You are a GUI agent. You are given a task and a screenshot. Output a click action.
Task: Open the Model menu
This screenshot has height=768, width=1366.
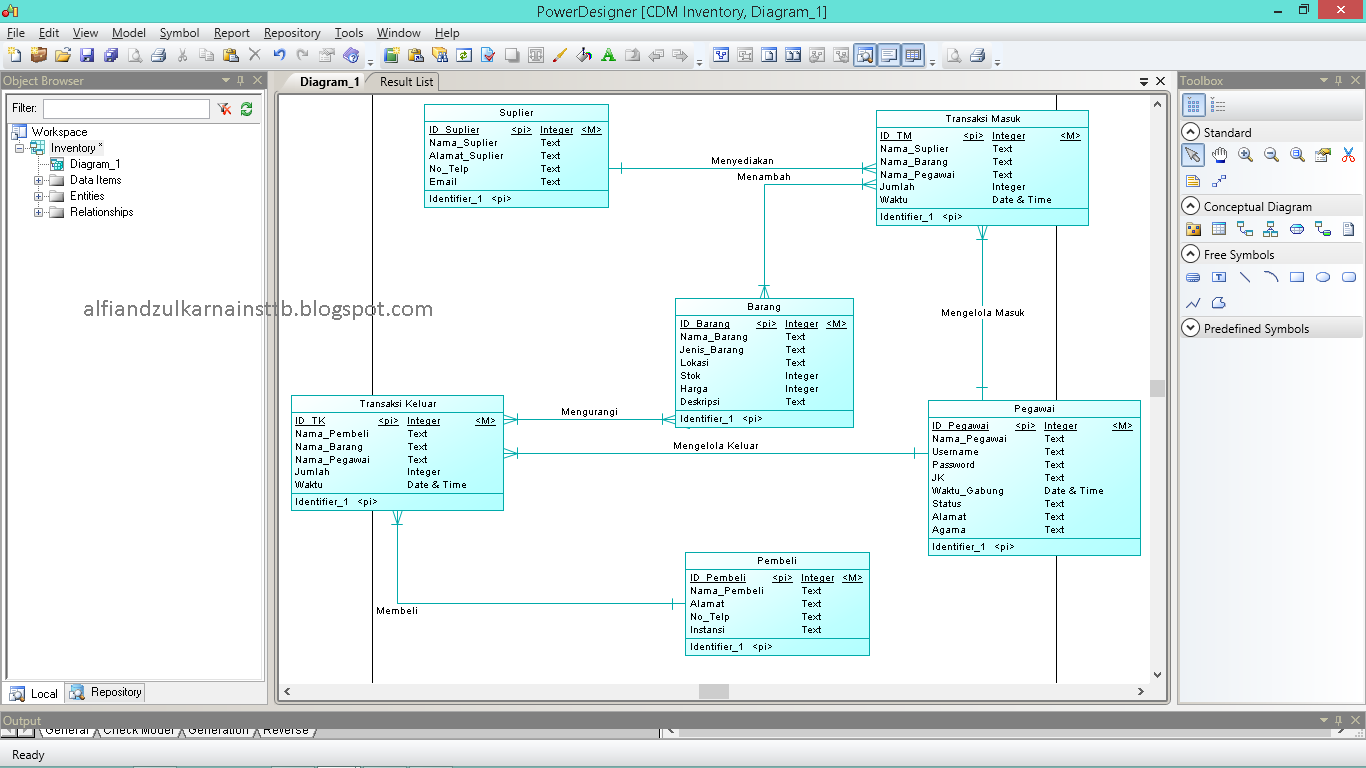[x=128, y=32]
